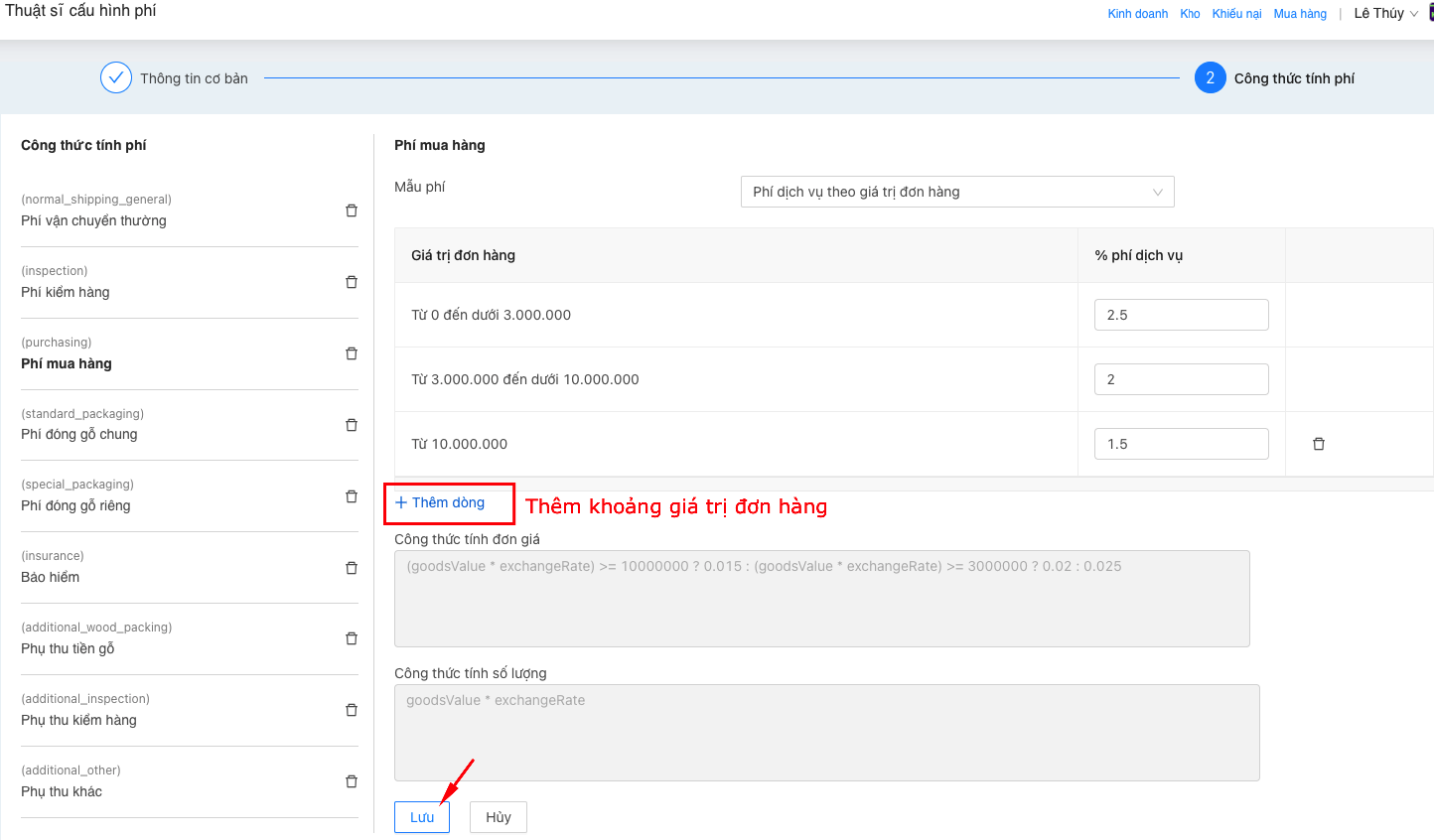Open the Kinh doanh menu
Viewport: 1434px width, 840px height.
pyautogui.click(x=1137, y=14)
